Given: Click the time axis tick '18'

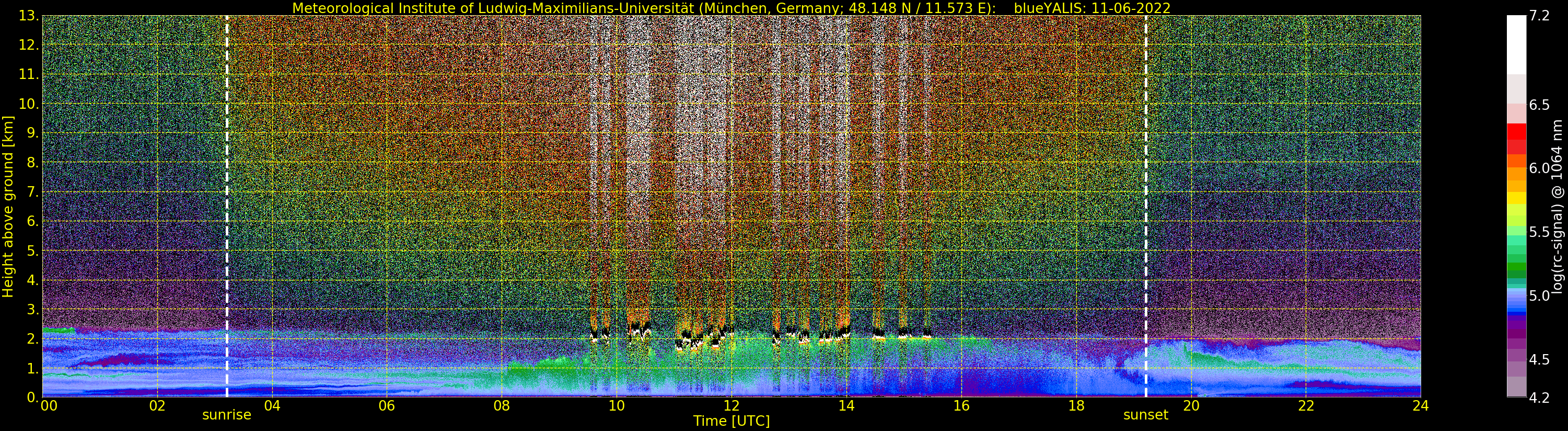Looking at the screenshot, I should click(x=1076, y=406).
